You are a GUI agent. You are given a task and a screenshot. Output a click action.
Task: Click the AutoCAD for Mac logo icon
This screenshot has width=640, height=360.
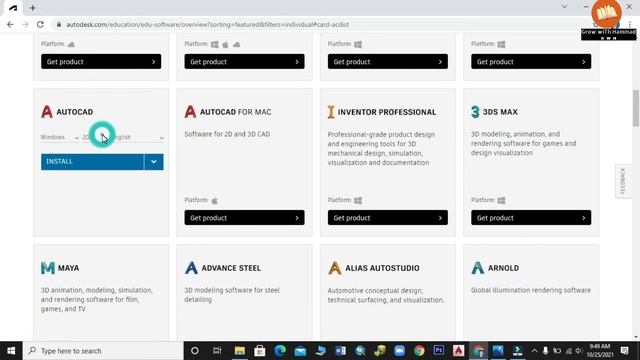tap(190, 111)
